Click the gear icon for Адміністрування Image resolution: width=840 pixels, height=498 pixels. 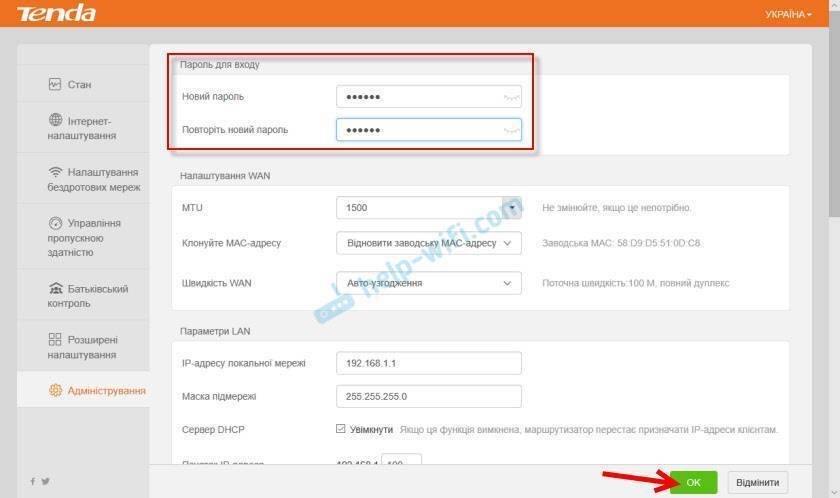click(55, 390)
